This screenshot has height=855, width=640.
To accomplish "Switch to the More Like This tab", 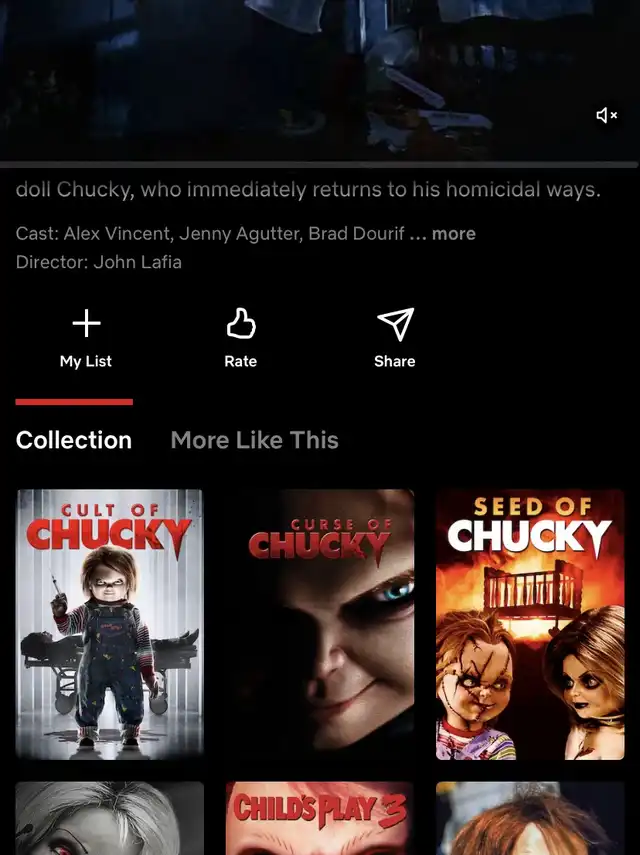I will (255, 440).
